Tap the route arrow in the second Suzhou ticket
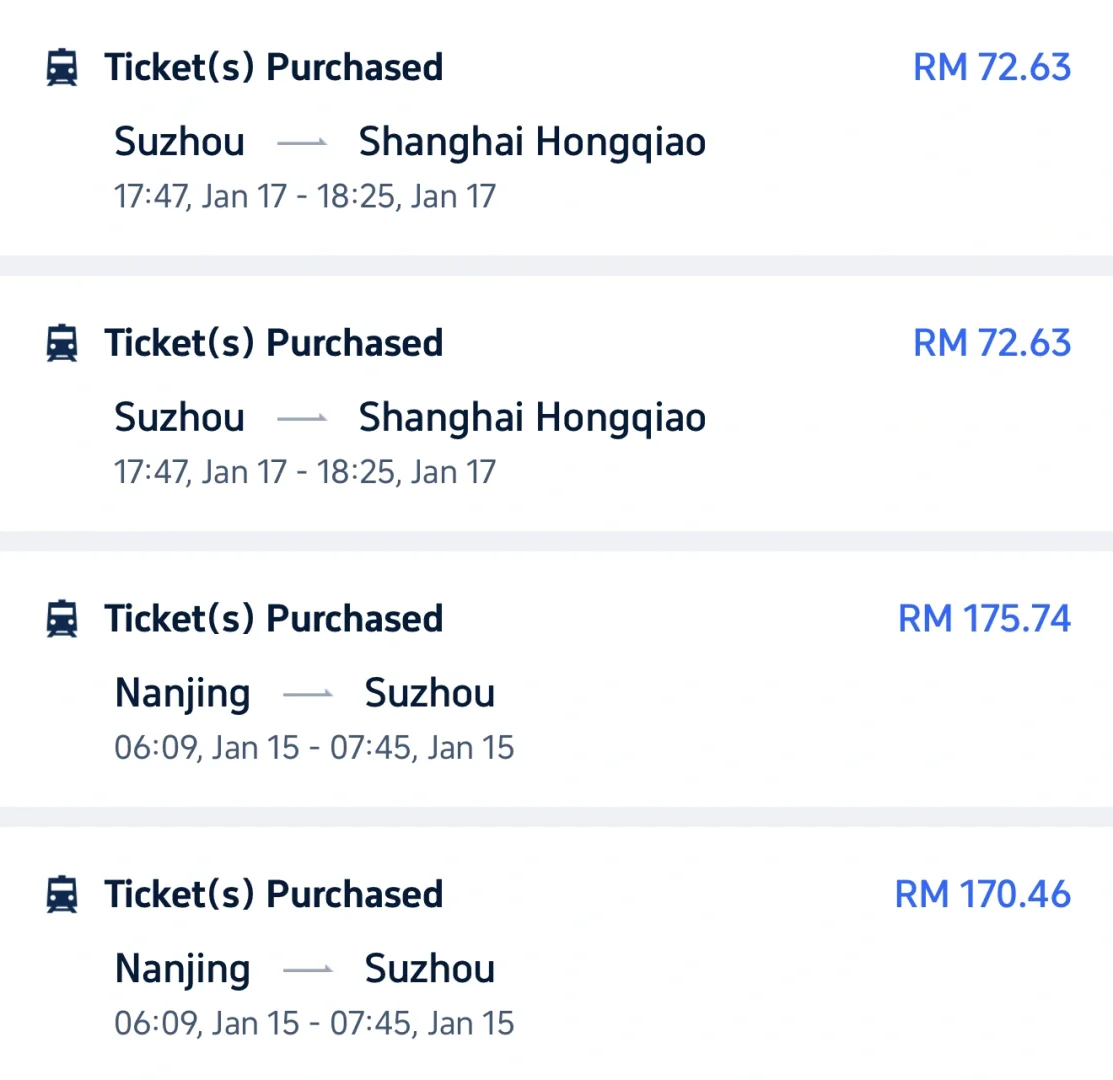Screen dimensions: 1113x1080 pyautogui.click(x=302, y=418)
